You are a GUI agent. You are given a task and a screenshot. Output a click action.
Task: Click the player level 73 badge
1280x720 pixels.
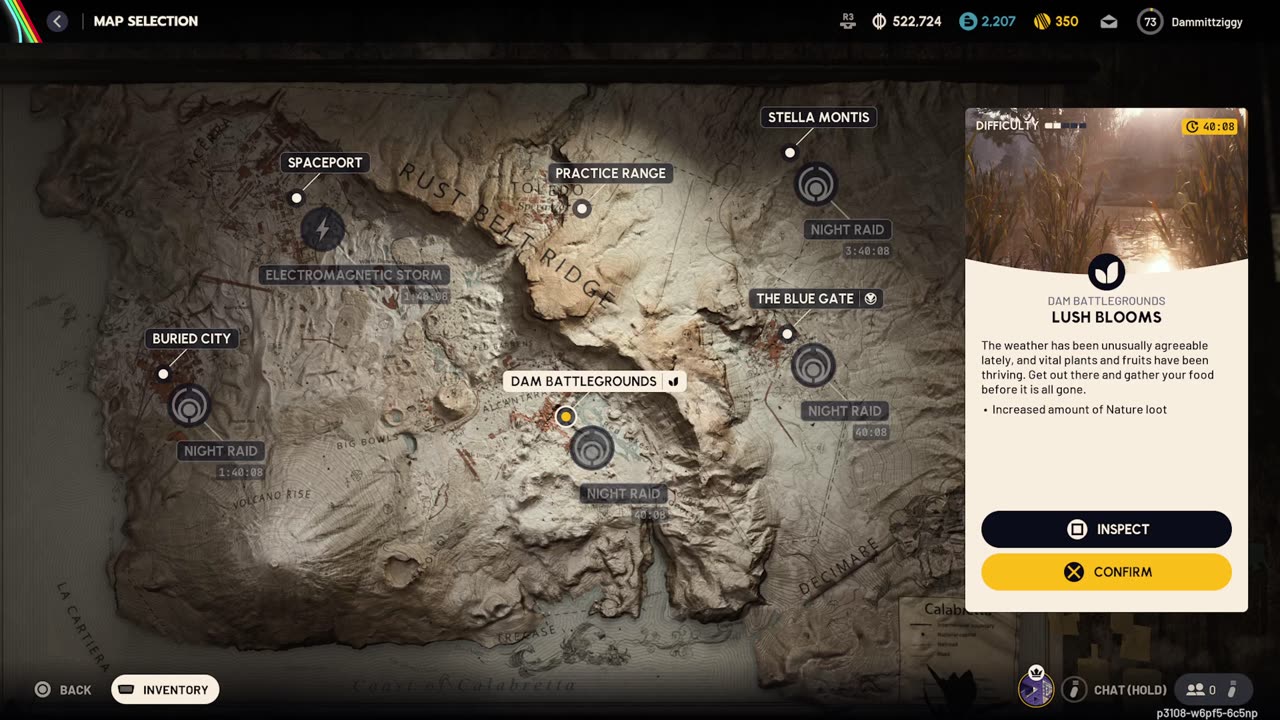[1150, 21]
